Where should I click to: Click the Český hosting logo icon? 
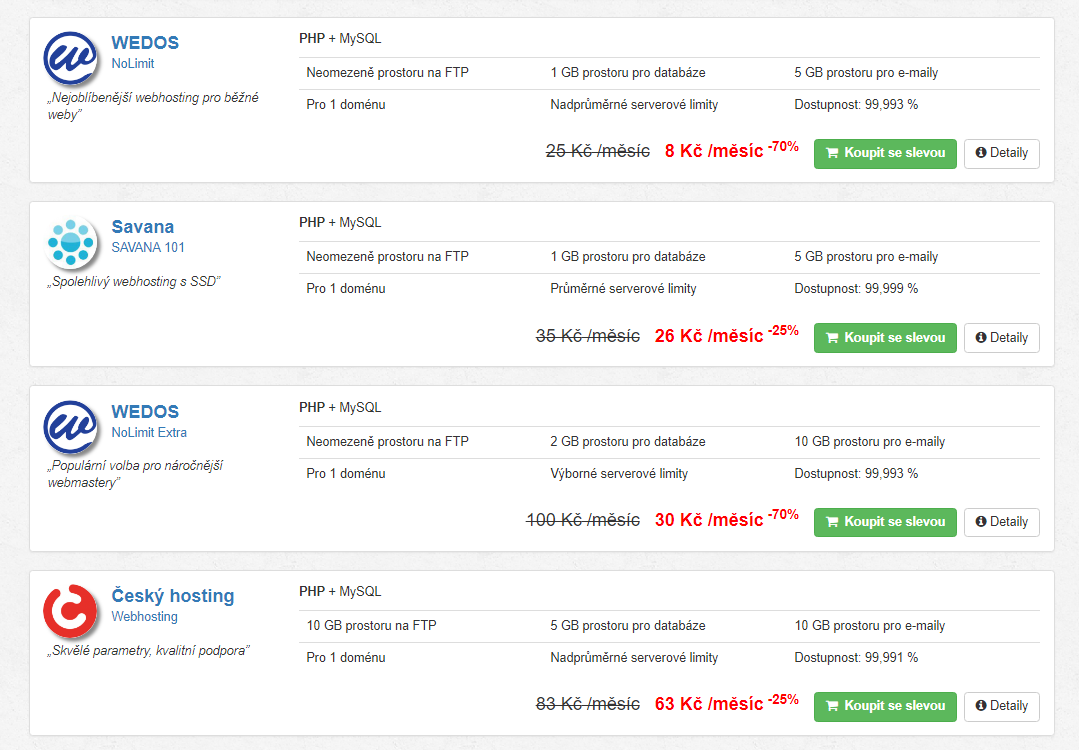(71, 611)
